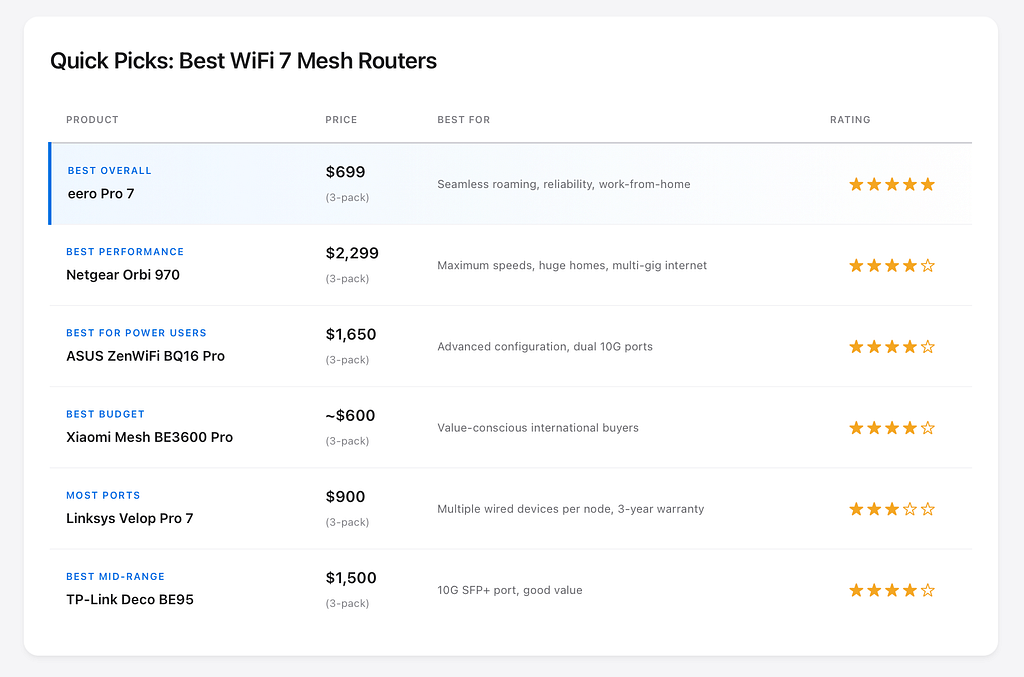Click the Advanced configuration, dual 10G ports text
This screenshot has height=677, width=1024.
pos(545,347)
